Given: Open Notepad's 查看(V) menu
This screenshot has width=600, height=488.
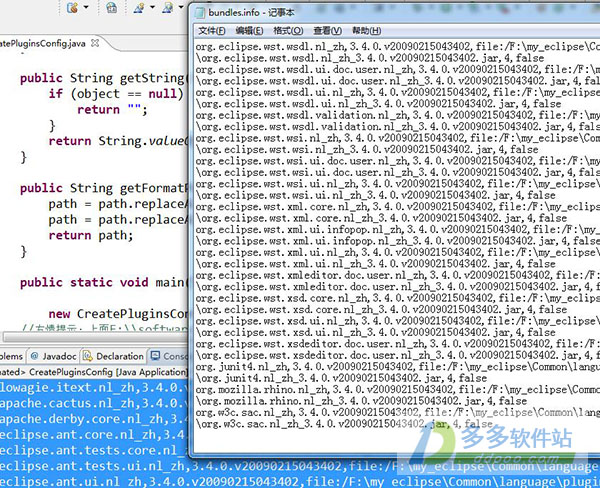Looking at the screenshot, I should point(328,31).
